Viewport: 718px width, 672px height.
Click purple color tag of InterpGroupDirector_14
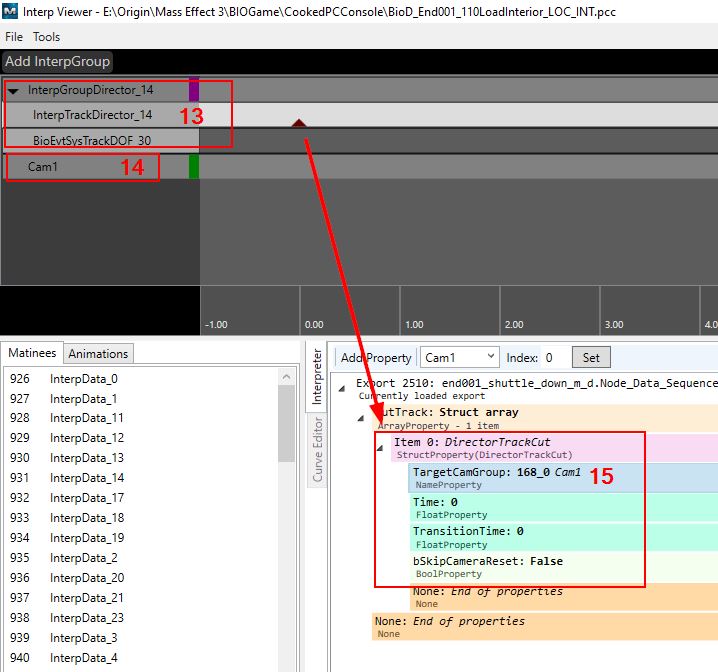pyautogui.click(x=194, y=90)
